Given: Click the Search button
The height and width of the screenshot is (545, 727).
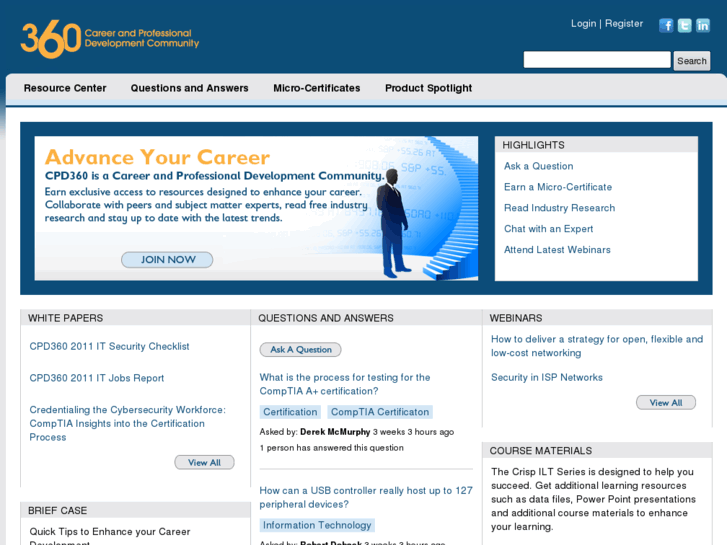Looking at the screenshot, I should [692, 61].
